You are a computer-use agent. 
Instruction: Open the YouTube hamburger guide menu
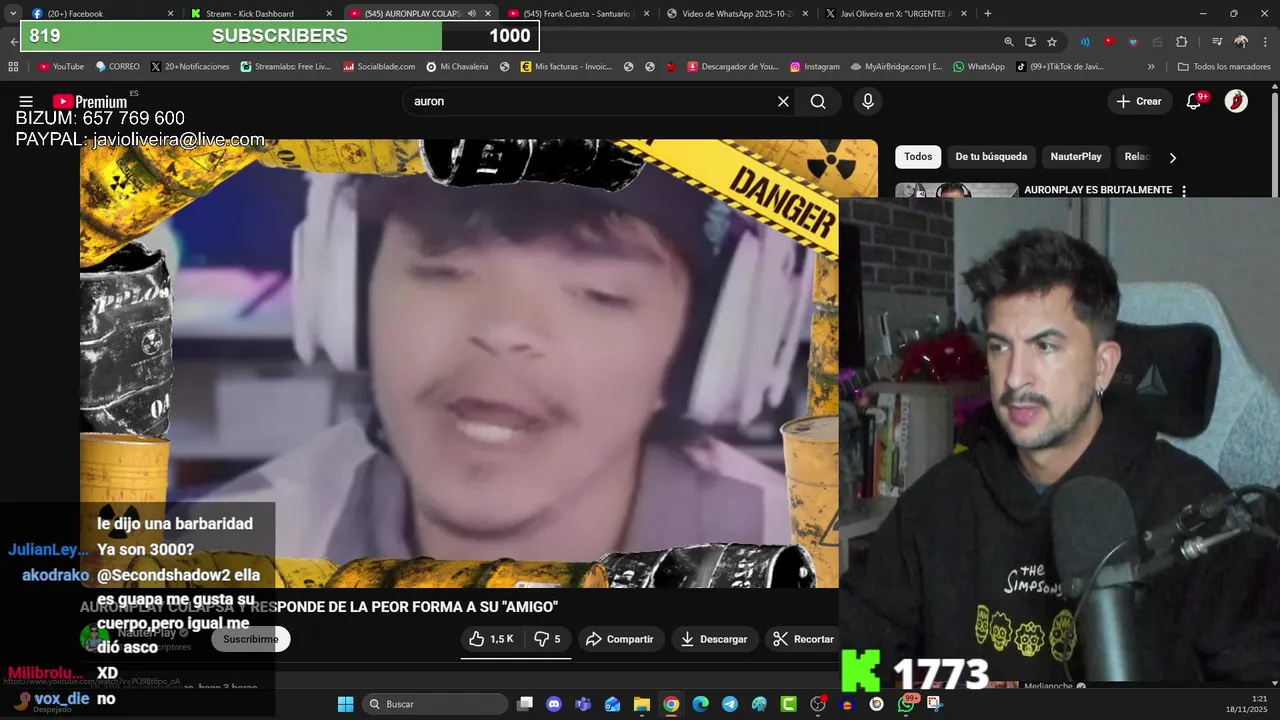26,101
